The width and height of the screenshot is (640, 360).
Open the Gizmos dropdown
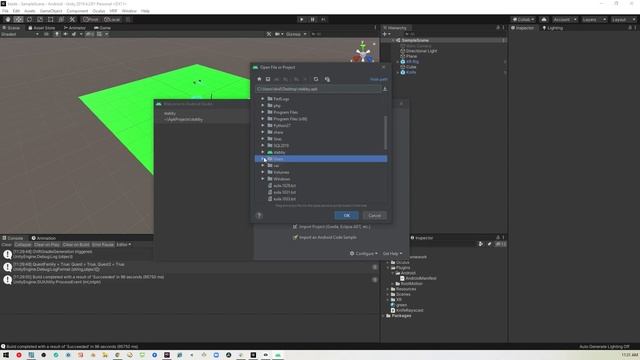pos(296,34)
